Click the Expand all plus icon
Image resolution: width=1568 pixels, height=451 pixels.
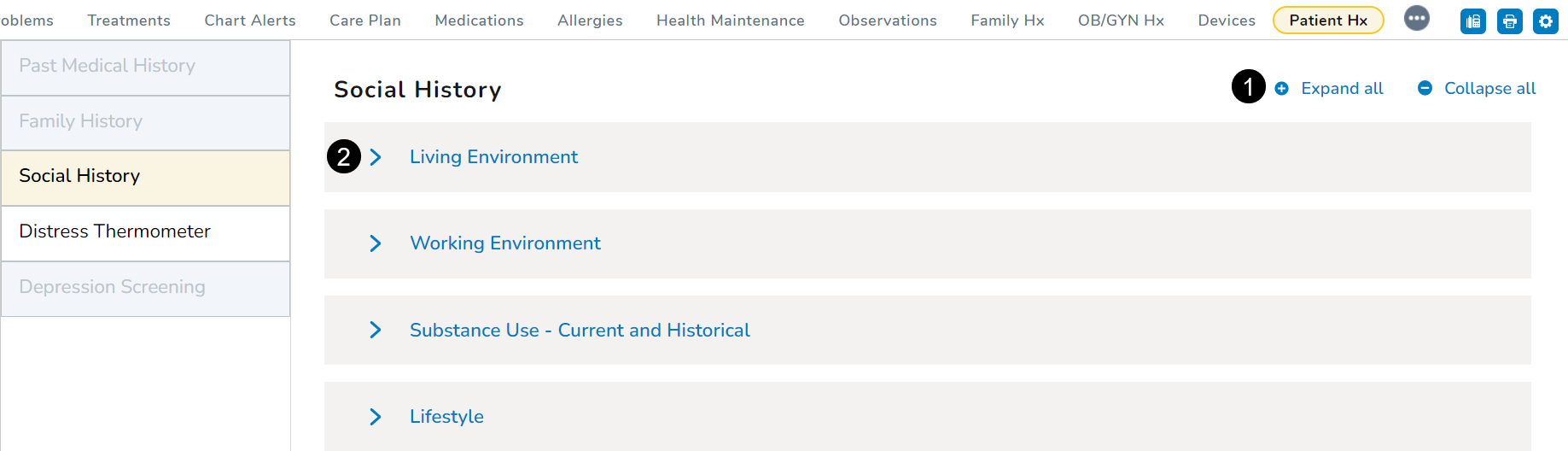point(1282,89)
